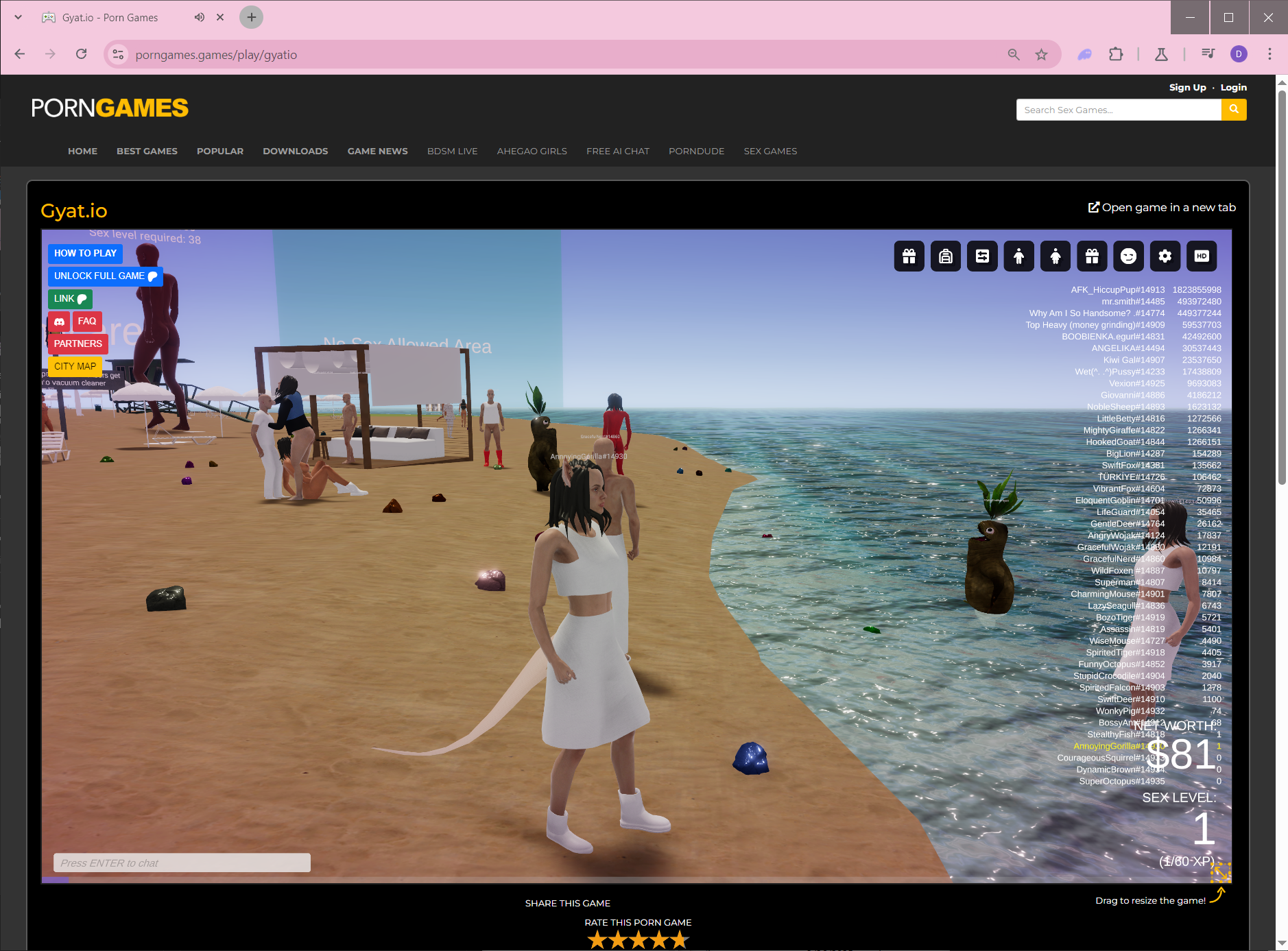Expand the tab search dropdown arrow
1288x951 pixels.
18,17
